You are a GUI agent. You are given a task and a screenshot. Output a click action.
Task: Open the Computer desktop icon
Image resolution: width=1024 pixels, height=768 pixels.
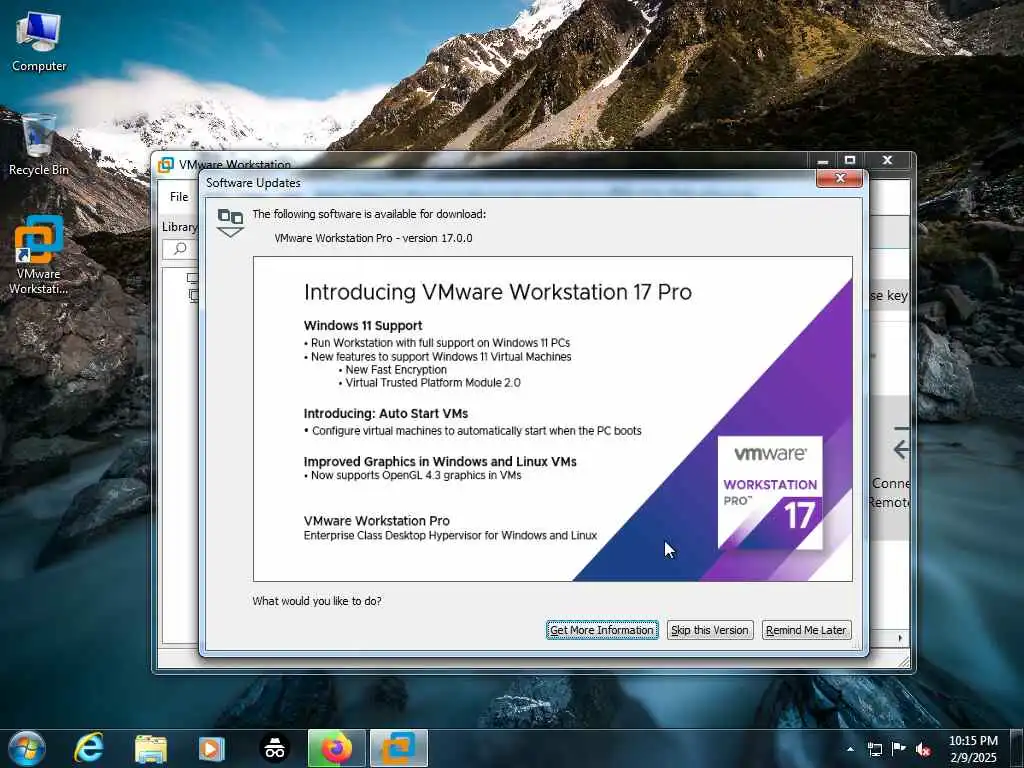point(39,41)
